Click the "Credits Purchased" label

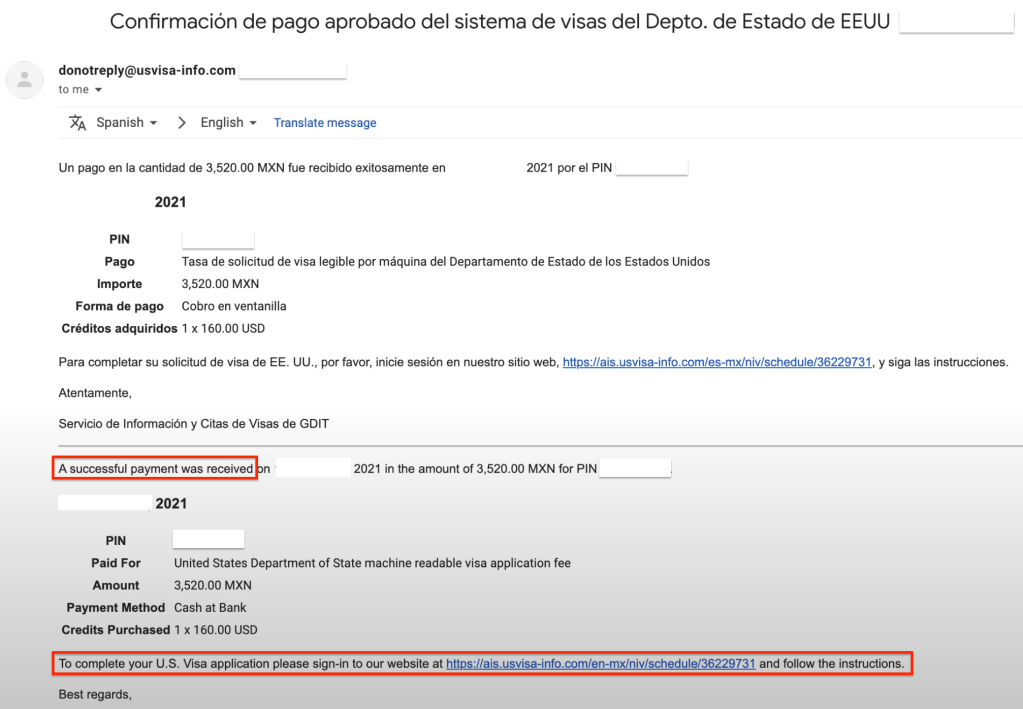pyautogui.click(x=116, y=630)
